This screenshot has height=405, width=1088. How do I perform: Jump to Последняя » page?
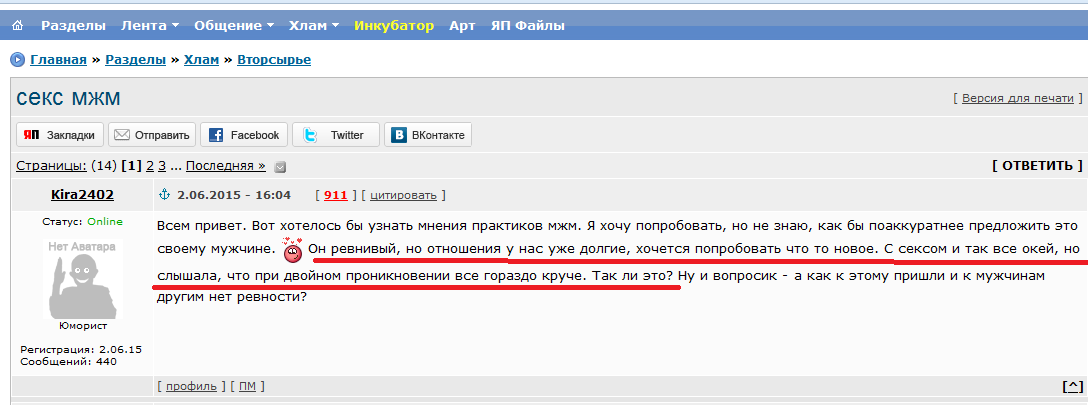226,166
